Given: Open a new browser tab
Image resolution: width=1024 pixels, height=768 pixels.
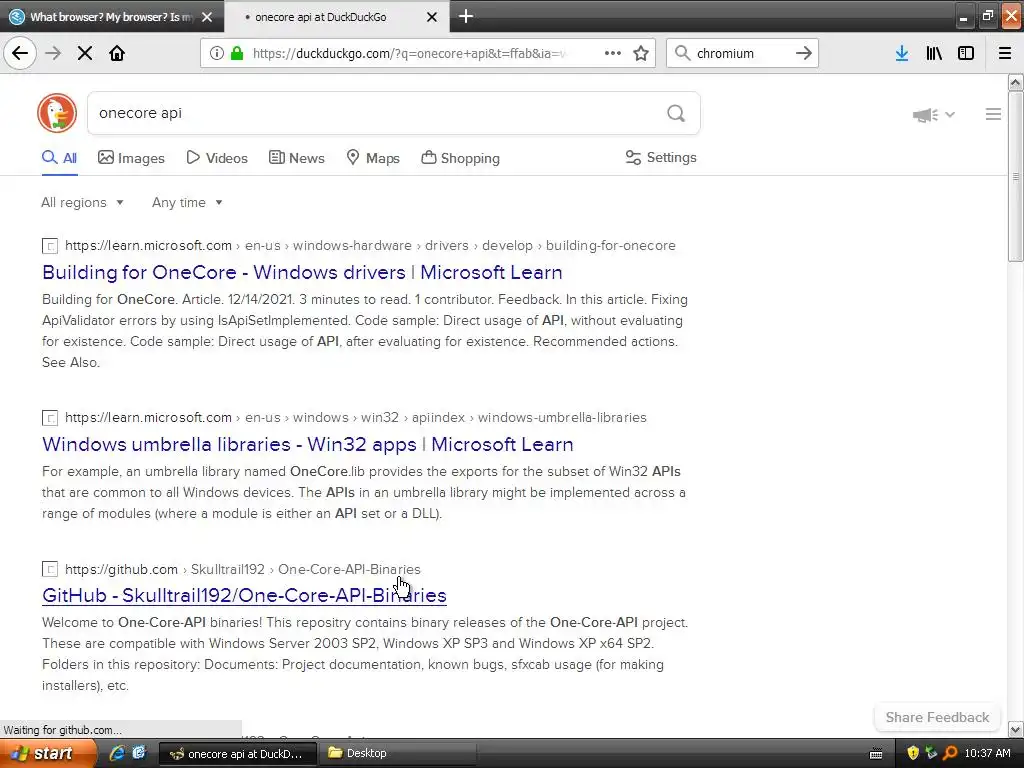Looking at the screenshot, I should click(466, 16).
